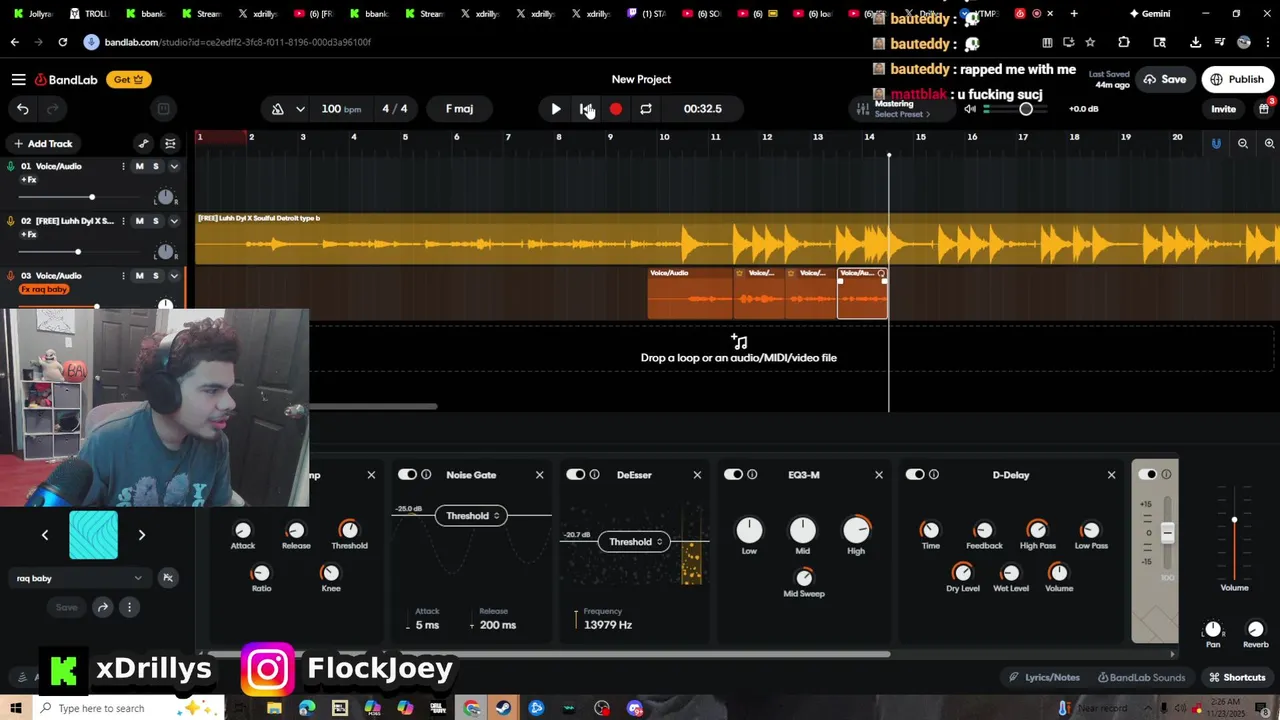Undo the last action
1280x720 pixels.
[23, 109]
